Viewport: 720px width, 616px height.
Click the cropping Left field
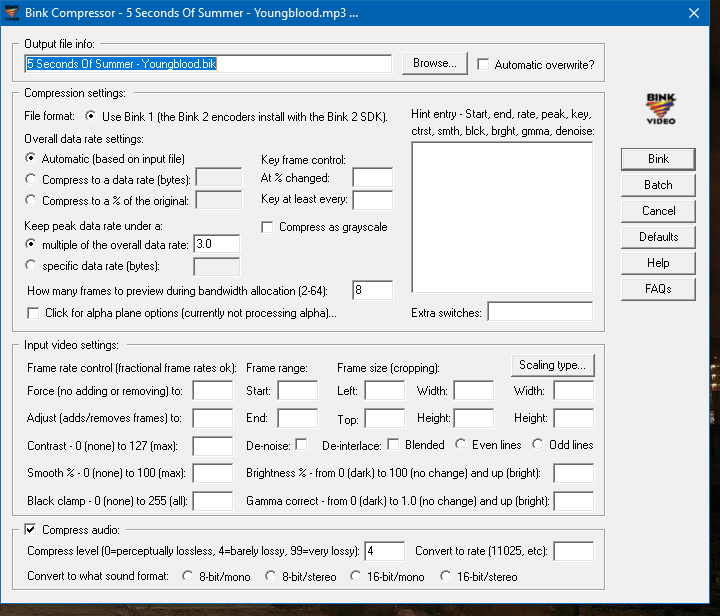point(385,391)
